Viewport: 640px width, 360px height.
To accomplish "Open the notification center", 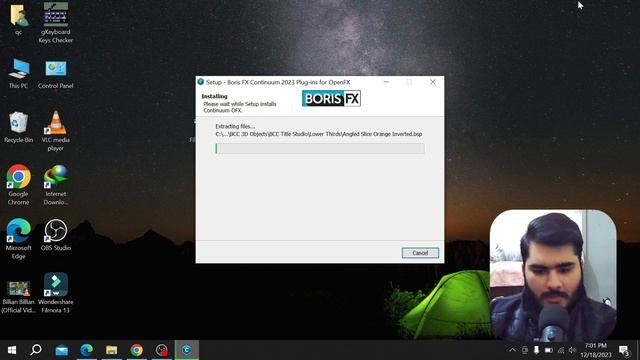I will coord(624,350).
